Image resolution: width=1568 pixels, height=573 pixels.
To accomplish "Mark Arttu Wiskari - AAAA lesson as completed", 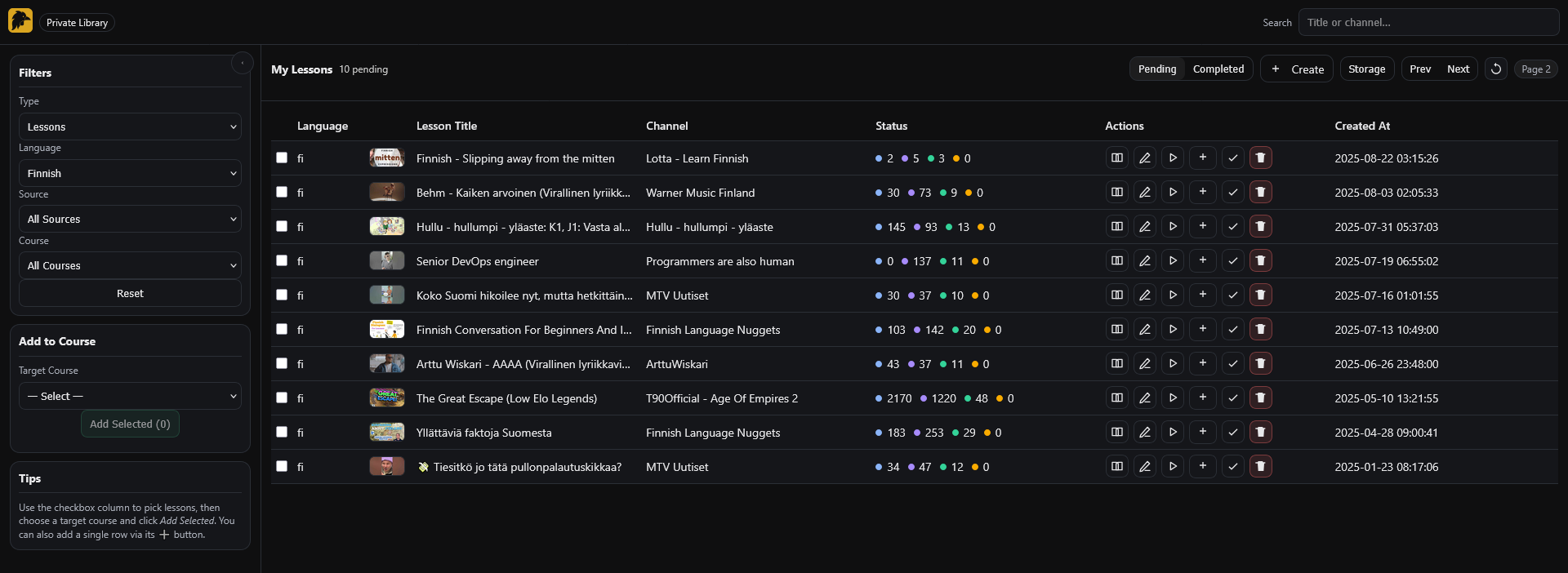I will (1233, 363).
